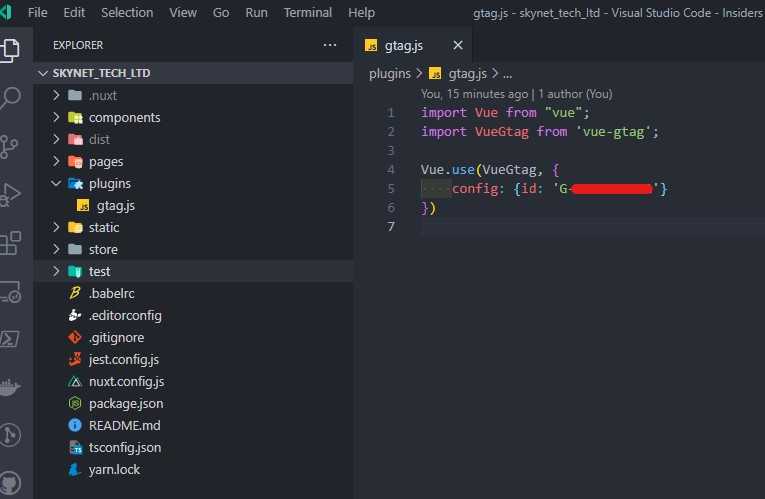This screenshot has height=499, width=765.
Task: Close the gtag.js editor tab
Action: pos(458,45)
